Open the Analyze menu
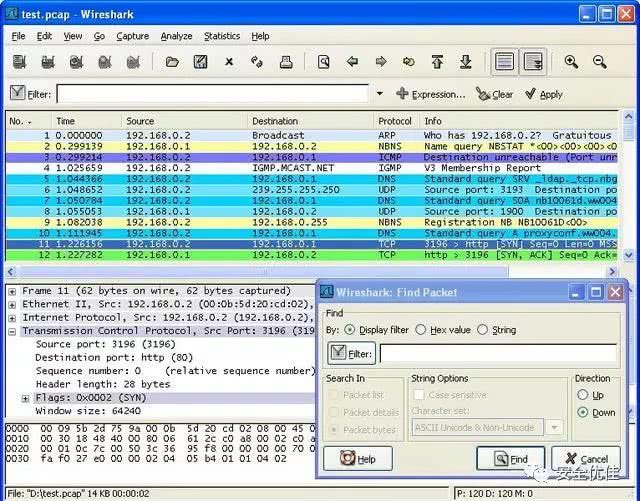This screenshot has height=501, width=640. 176,36
